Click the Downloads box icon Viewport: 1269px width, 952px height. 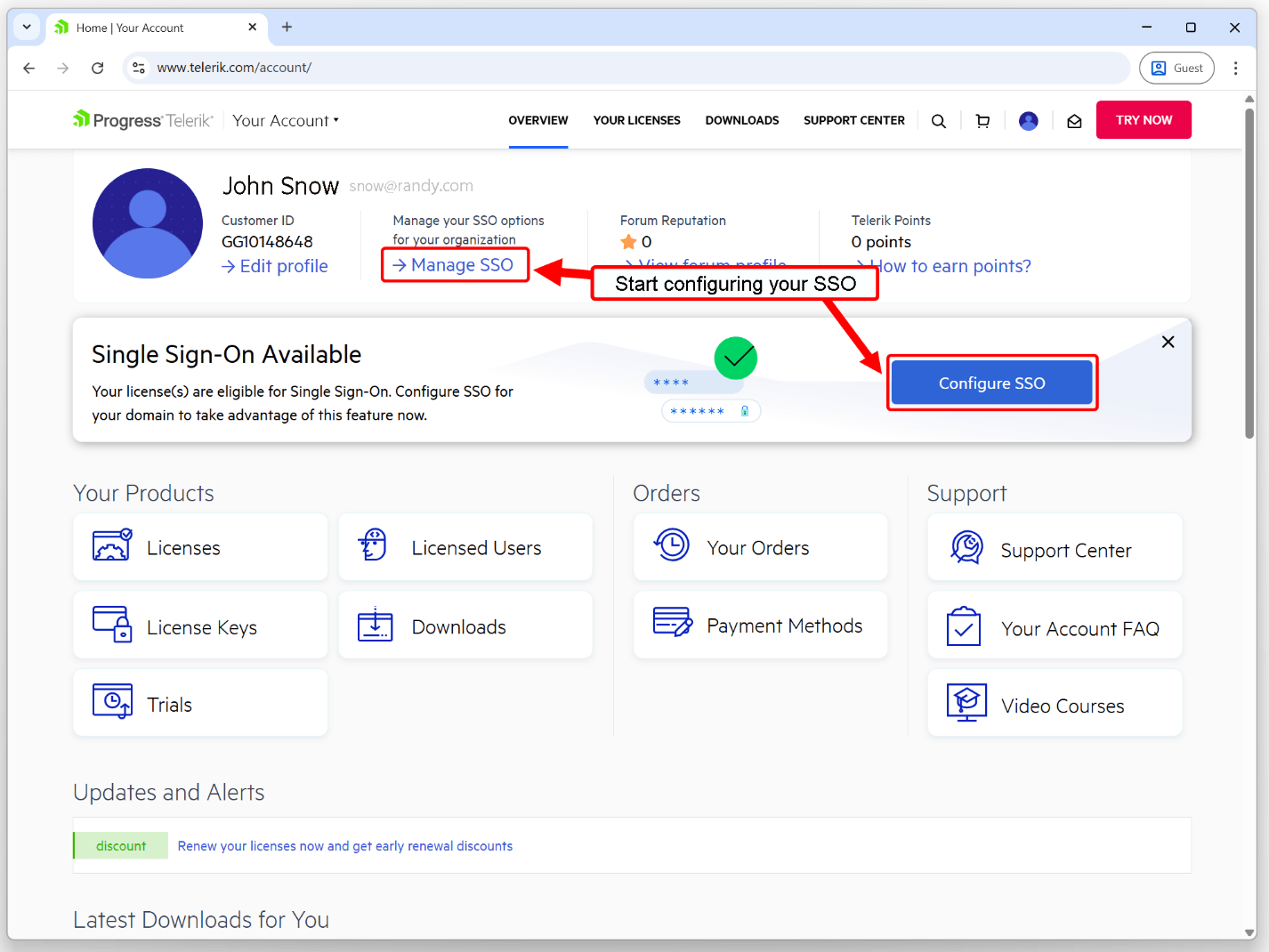375,624
